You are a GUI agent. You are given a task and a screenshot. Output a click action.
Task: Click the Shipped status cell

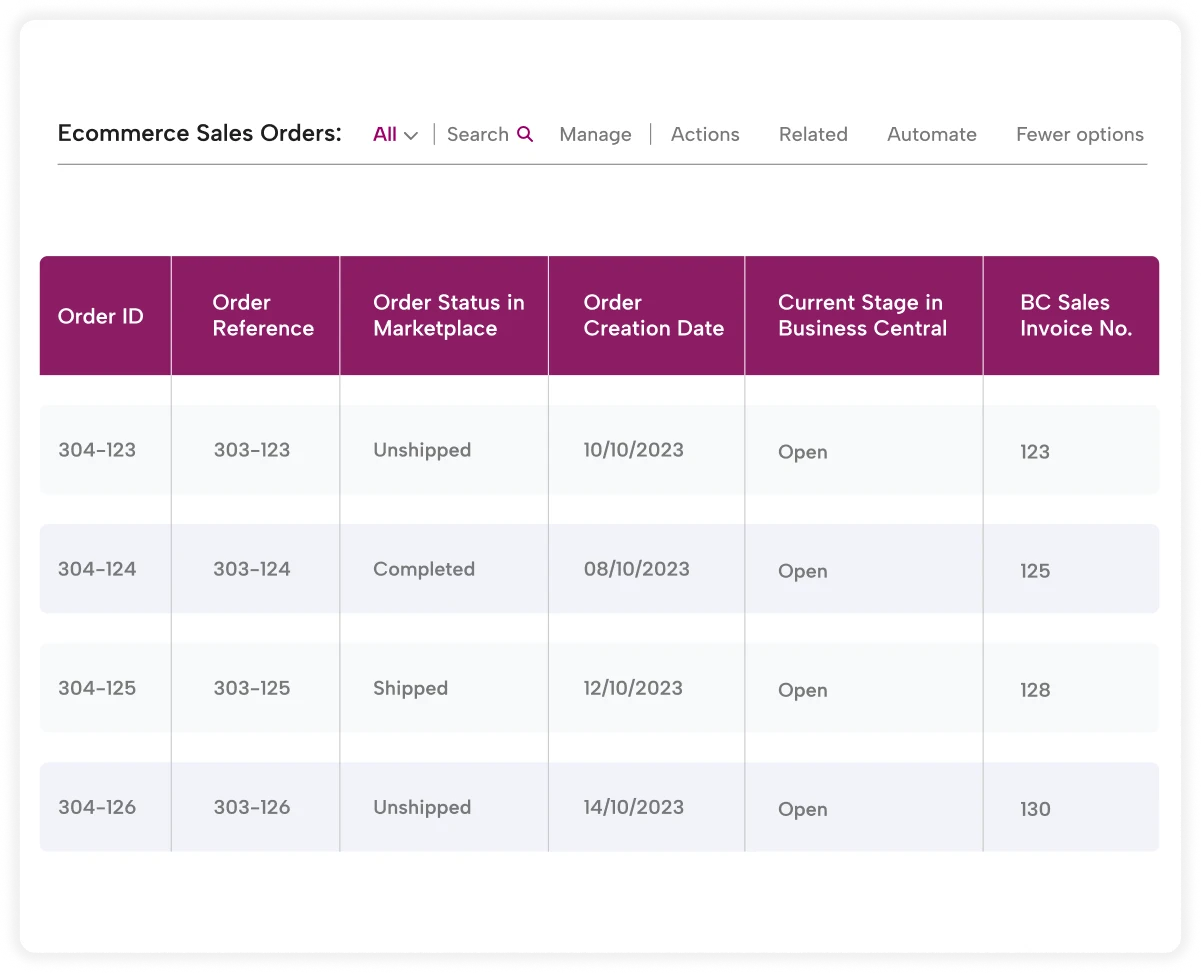(410, 688)
